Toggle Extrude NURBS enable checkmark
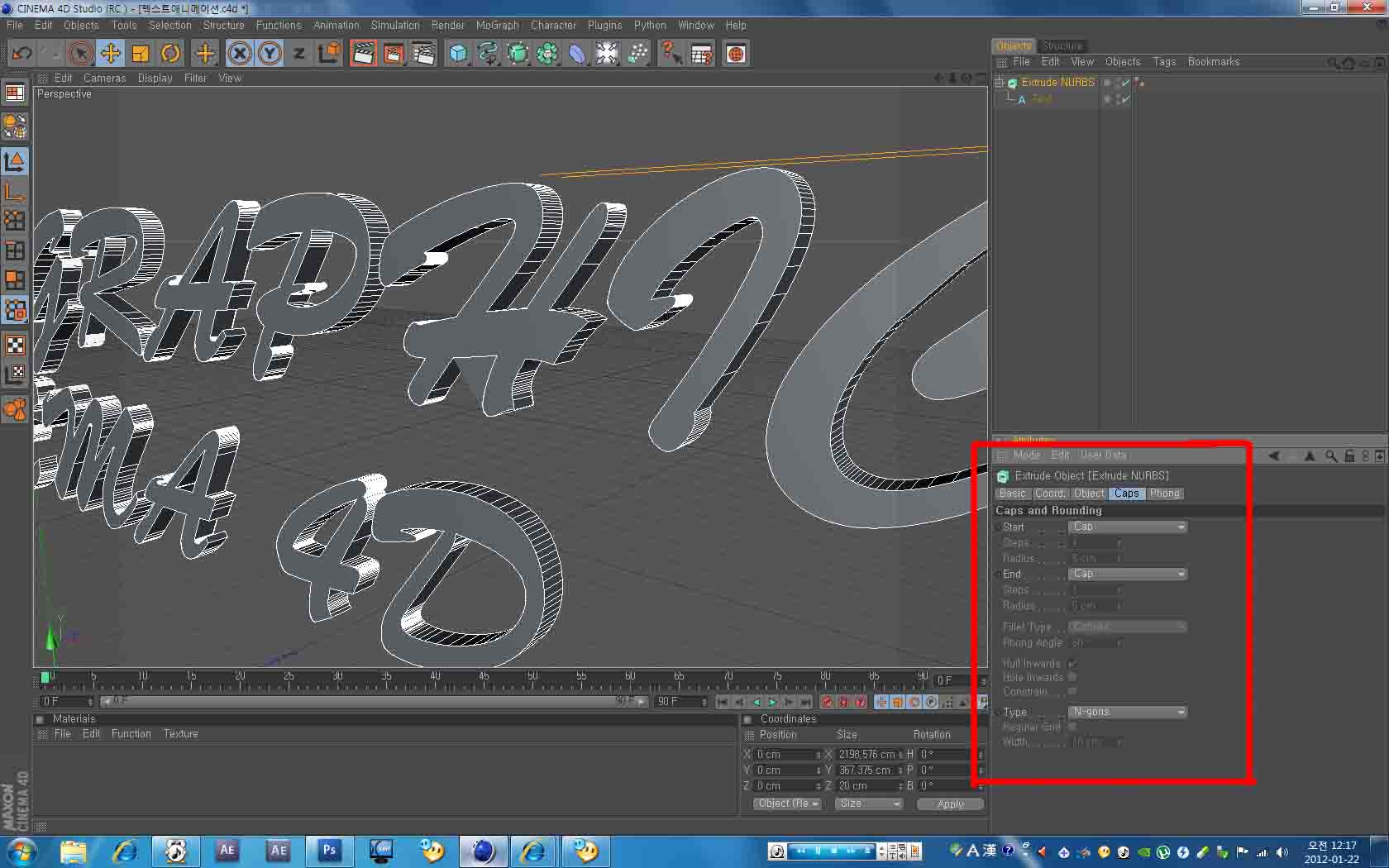This screenshot has width=1389, height=868. (1125, 83)
